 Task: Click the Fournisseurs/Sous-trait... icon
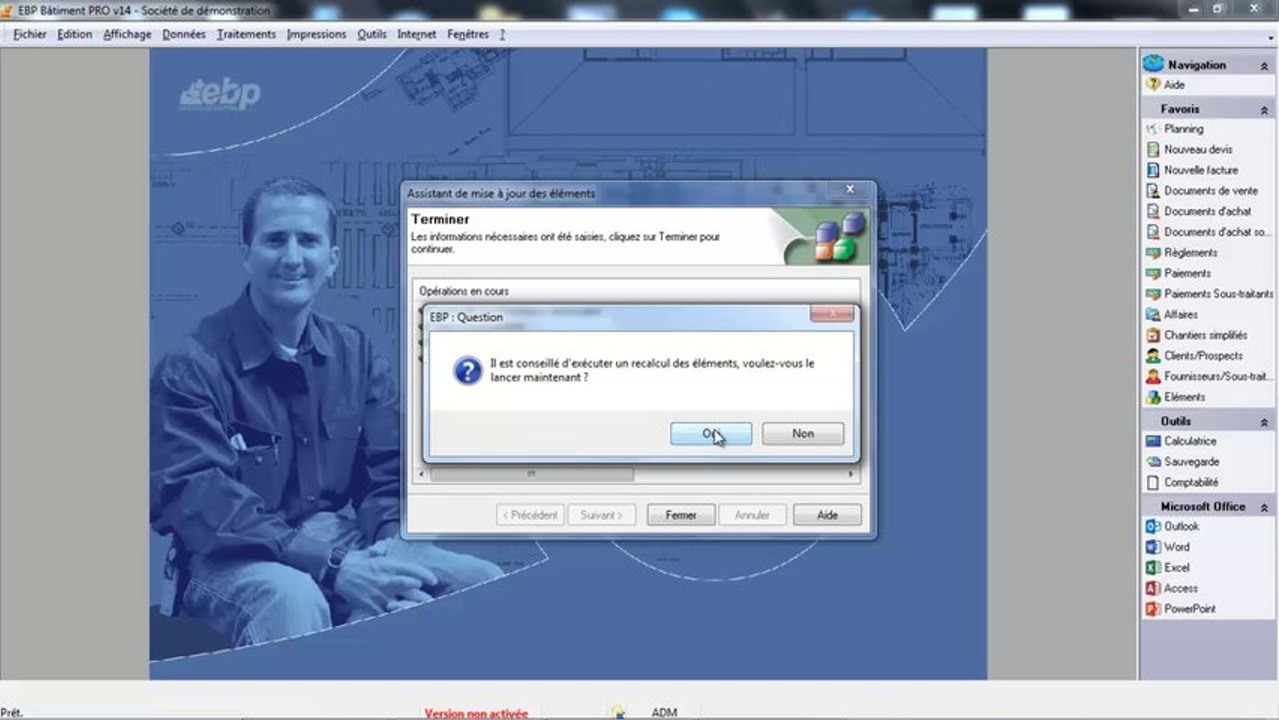coord(1153,376)
